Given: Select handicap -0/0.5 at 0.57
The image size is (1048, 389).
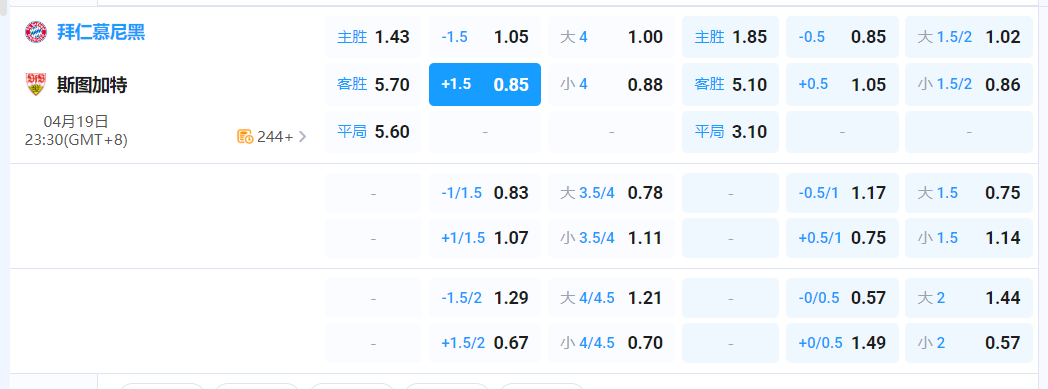Looking at the screenshot, I should [842, 298].
